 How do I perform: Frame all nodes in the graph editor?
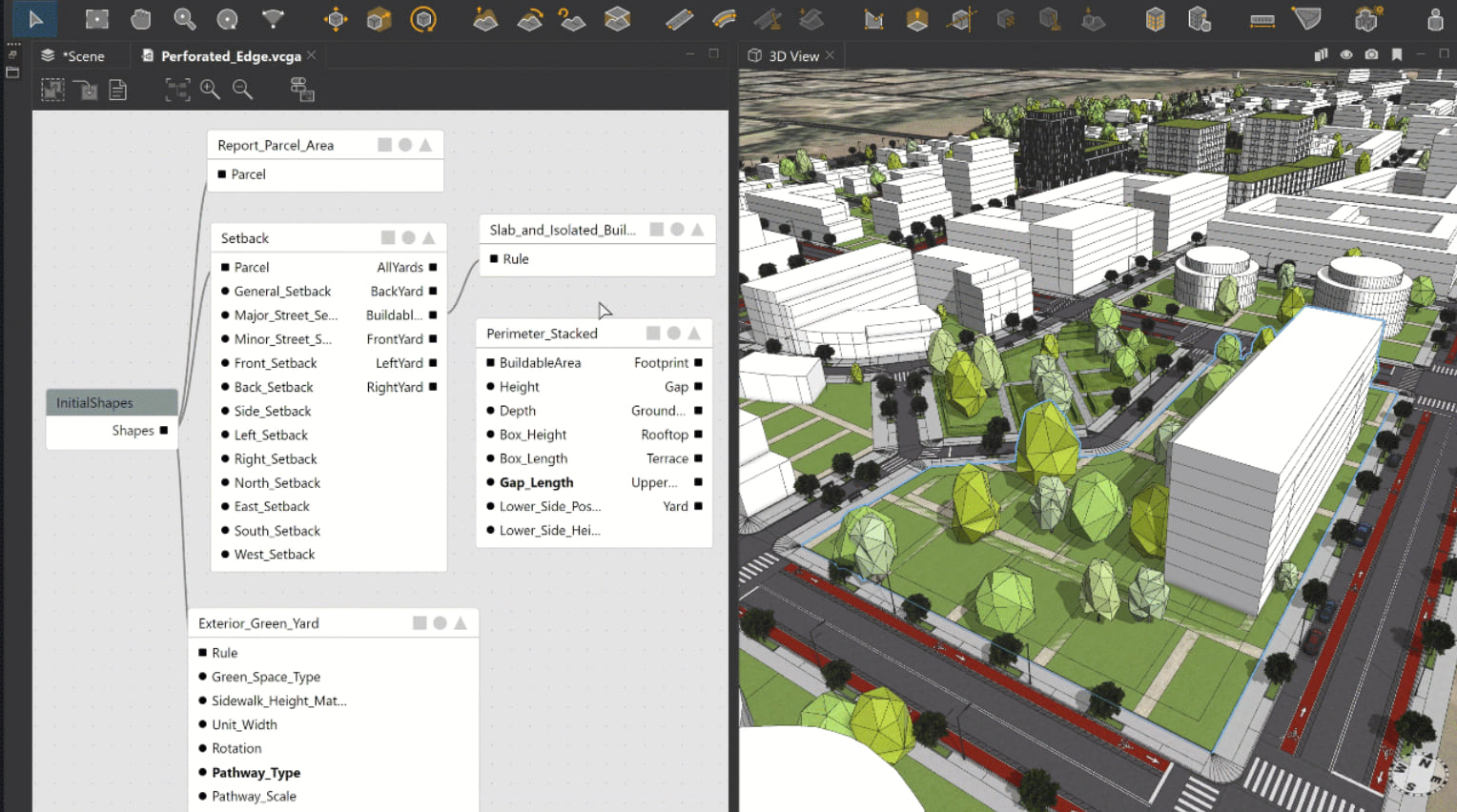[x=177, y=90]
